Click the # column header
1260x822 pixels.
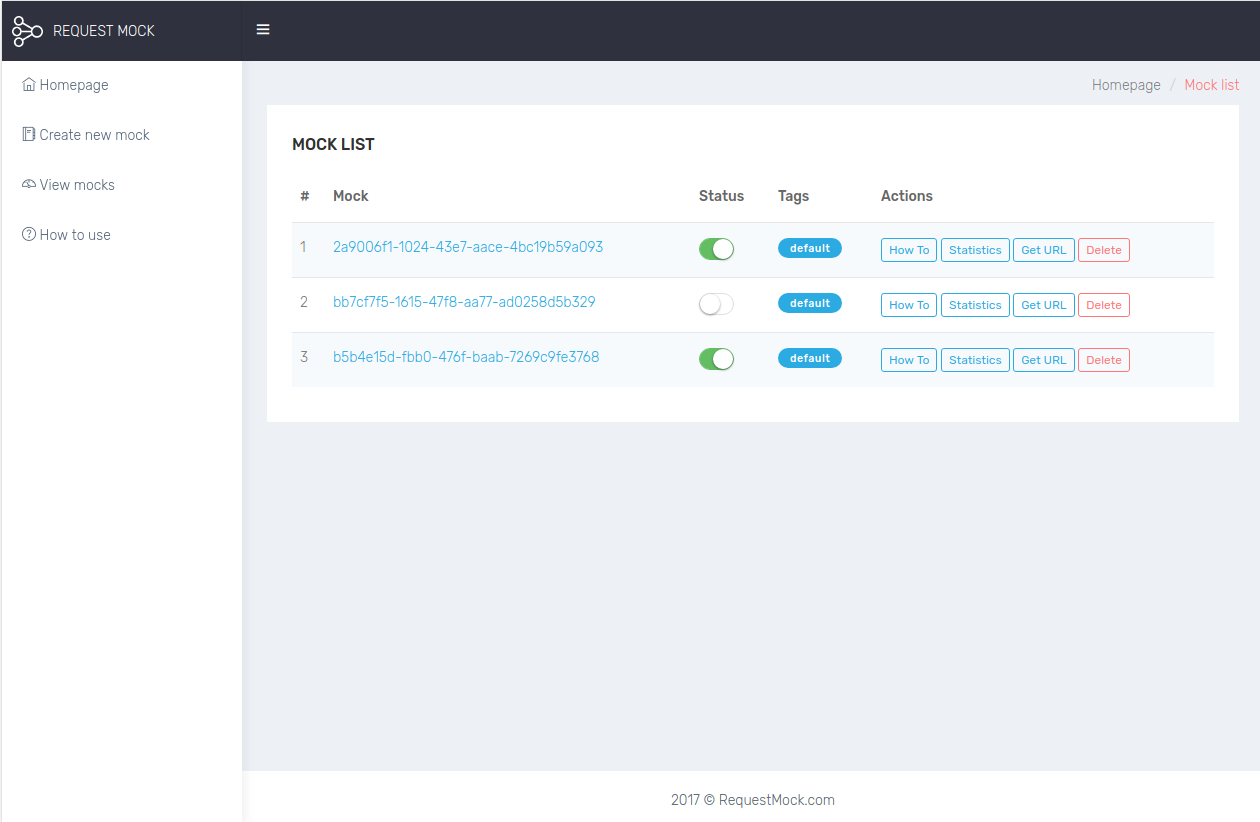(305, 196)
